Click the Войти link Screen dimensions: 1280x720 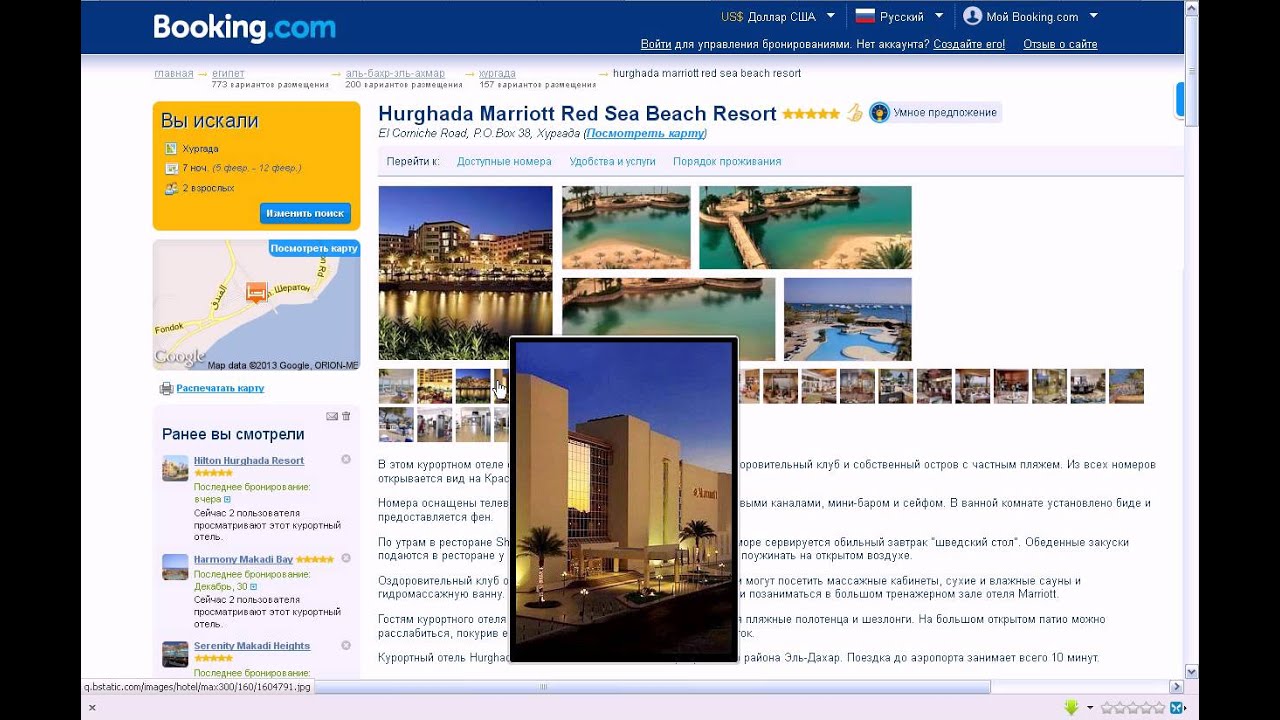click(656, 44)
